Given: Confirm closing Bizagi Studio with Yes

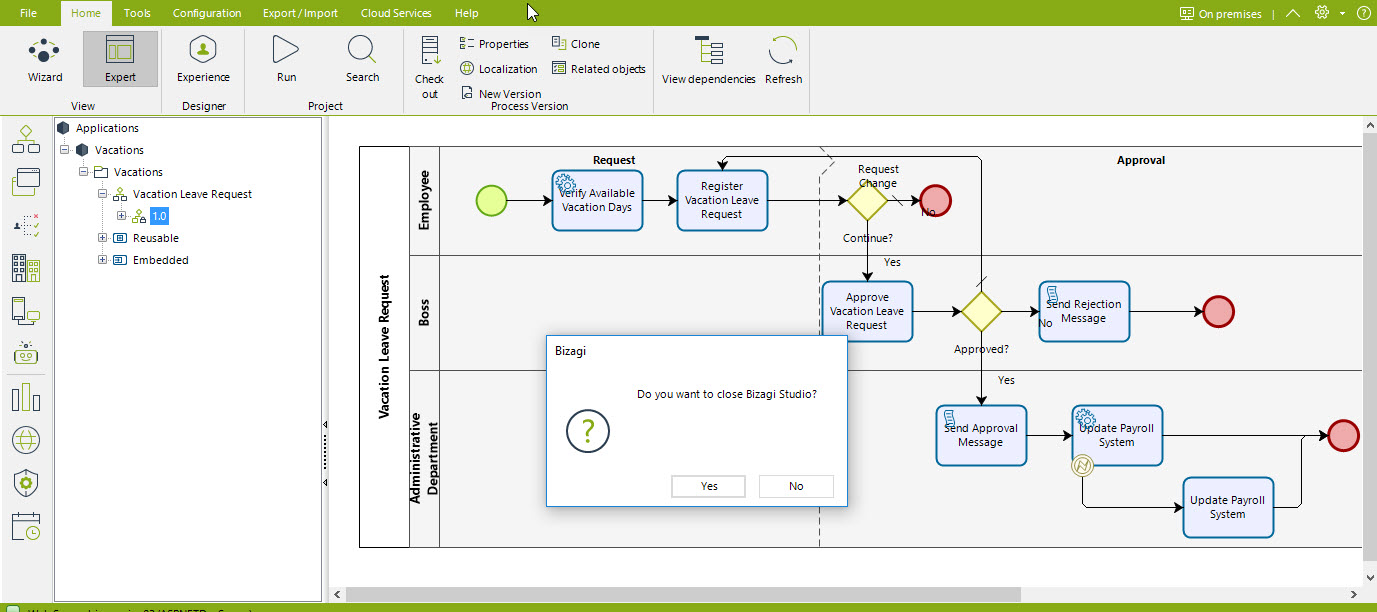Looking at the screenshot, I should 709,486.
